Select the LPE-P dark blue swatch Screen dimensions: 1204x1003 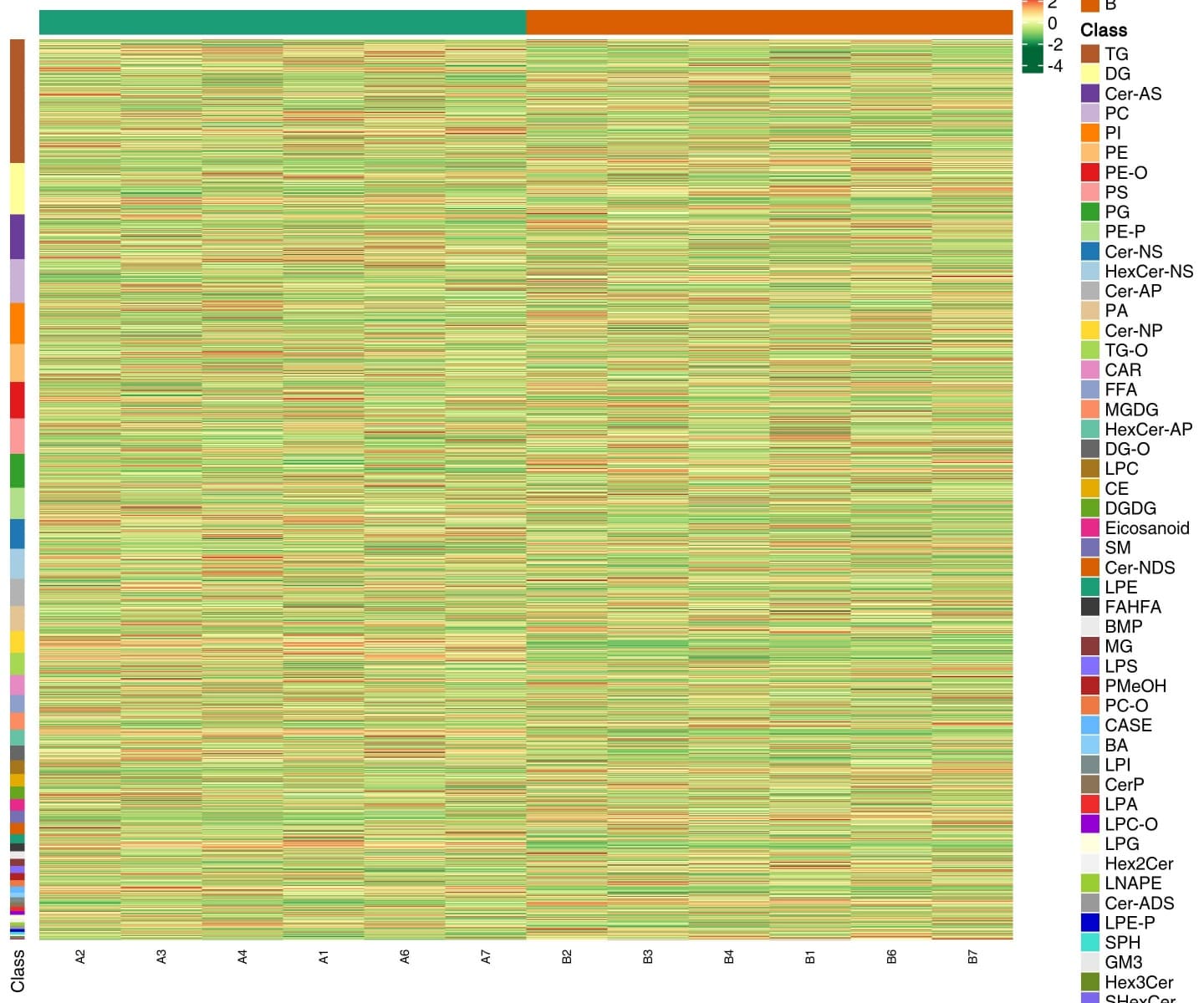click(1089, 923)
